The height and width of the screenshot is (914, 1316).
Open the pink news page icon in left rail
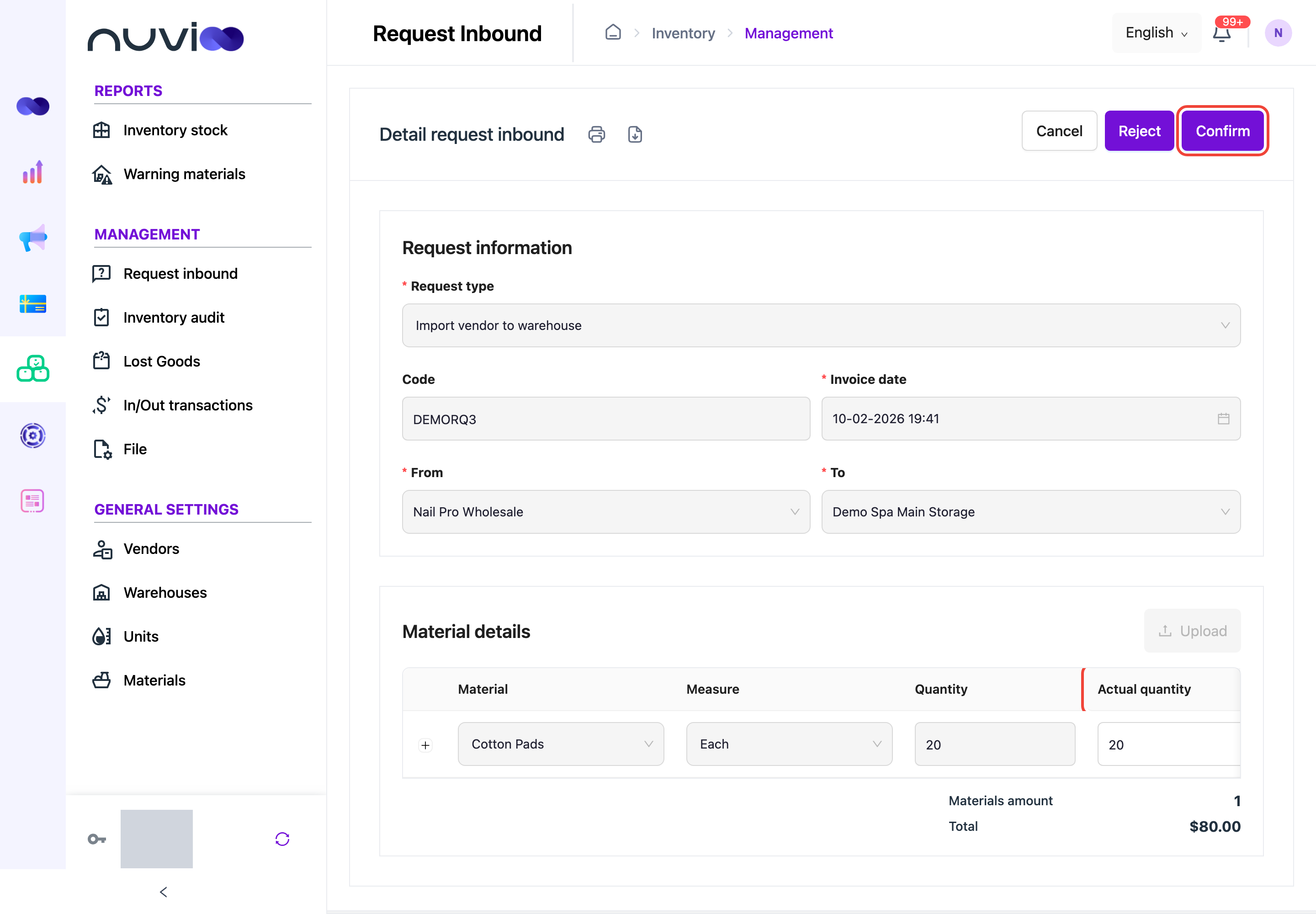click(x=32, y=501)
